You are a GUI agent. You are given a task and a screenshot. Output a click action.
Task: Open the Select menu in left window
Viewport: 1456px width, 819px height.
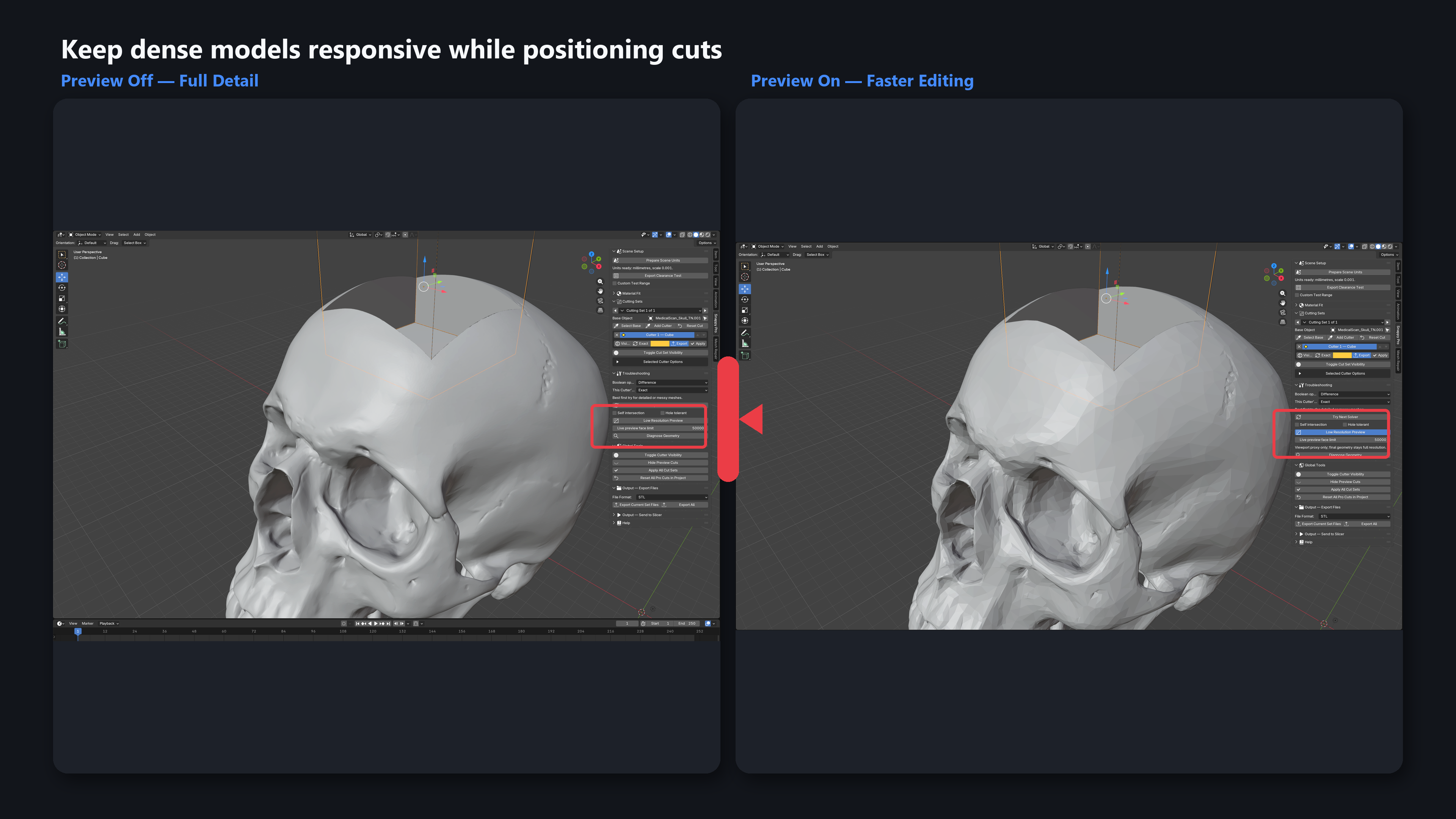tap(123, 235)
